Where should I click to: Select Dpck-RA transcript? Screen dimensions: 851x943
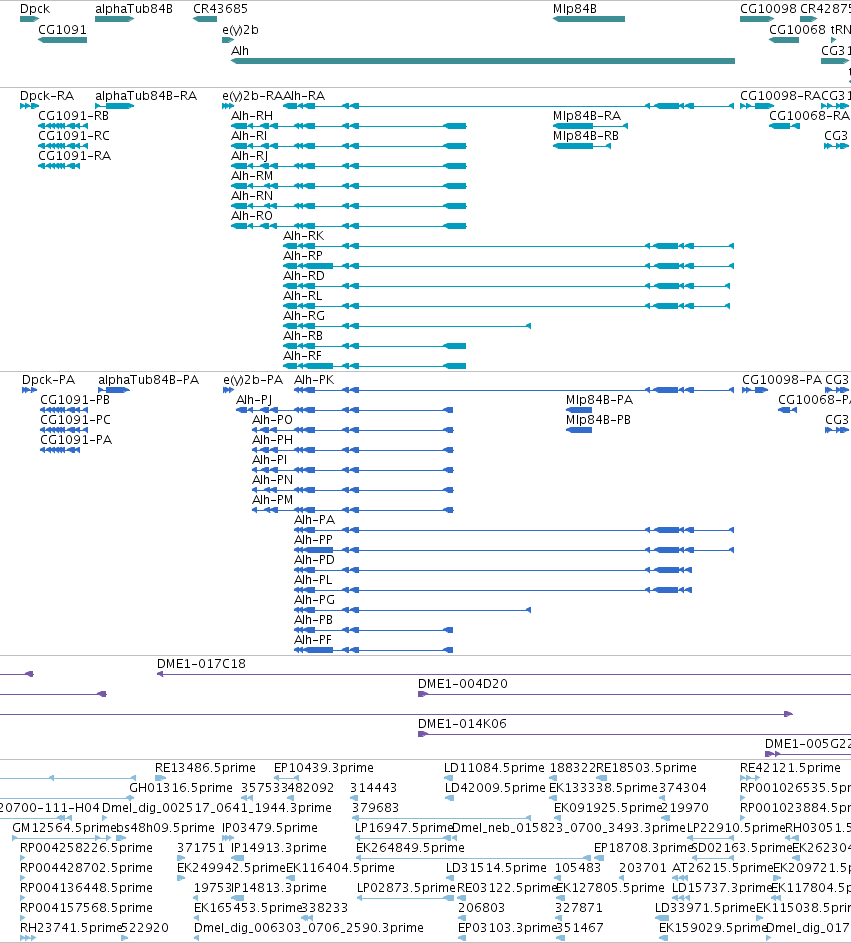coord(29,106)
